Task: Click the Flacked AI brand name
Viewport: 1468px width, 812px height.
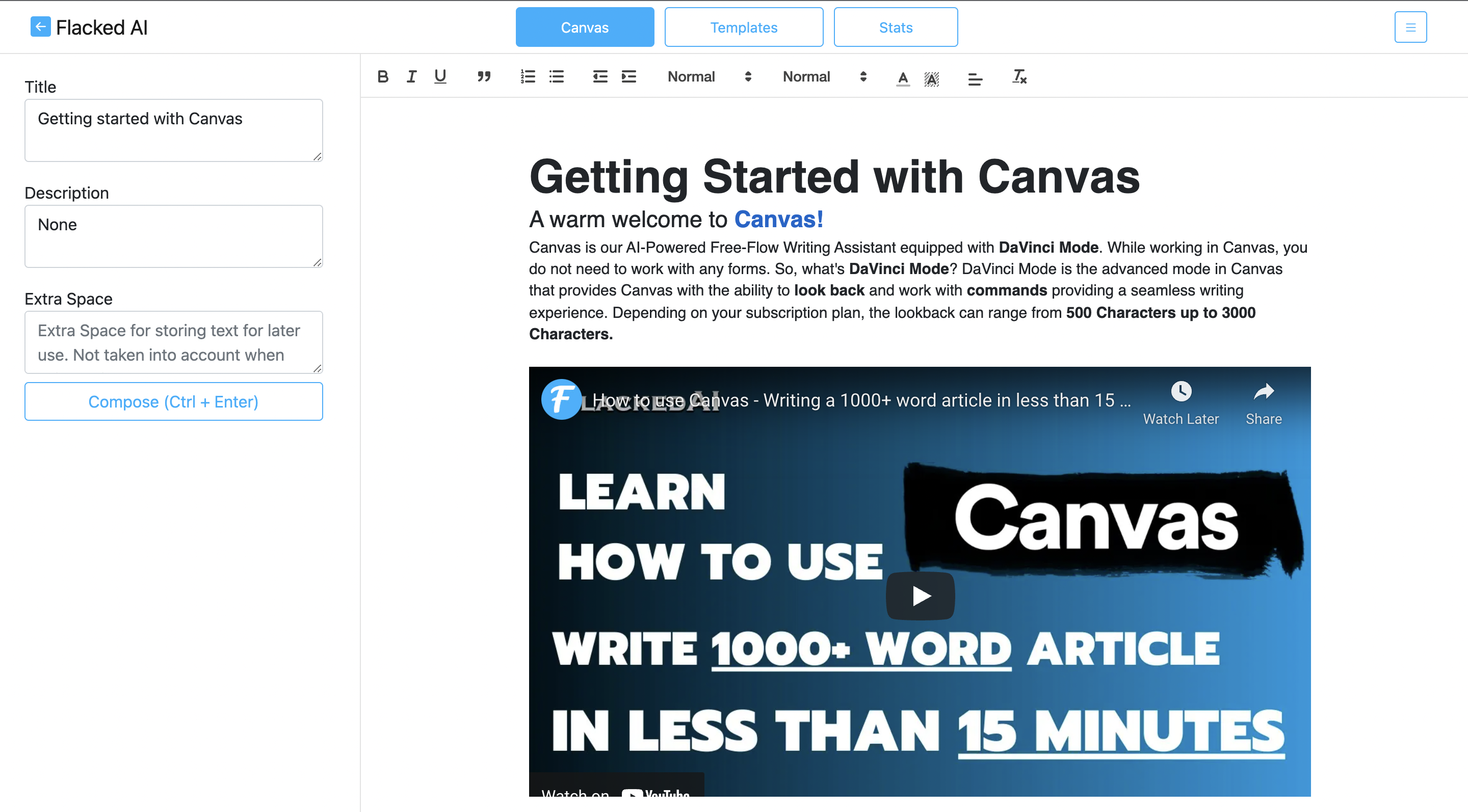Action: (x=101, y=28)
